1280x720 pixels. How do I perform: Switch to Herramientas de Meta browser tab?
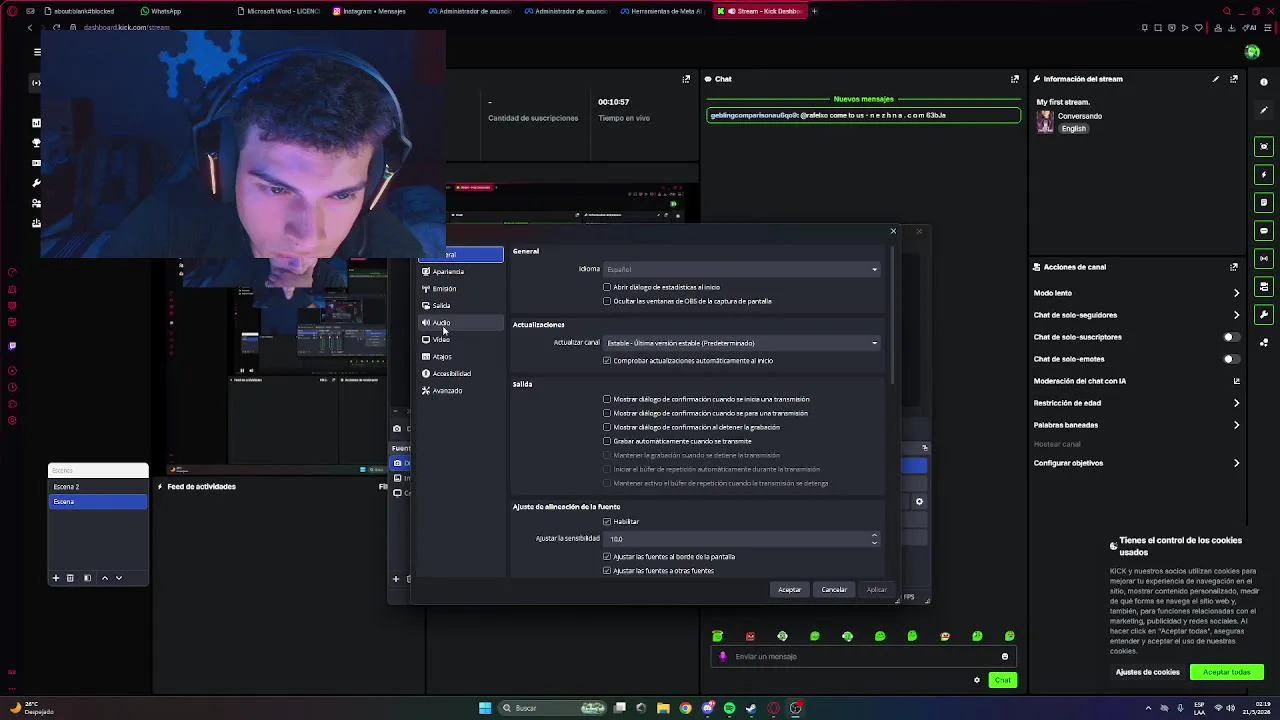(x=661, y=11)
